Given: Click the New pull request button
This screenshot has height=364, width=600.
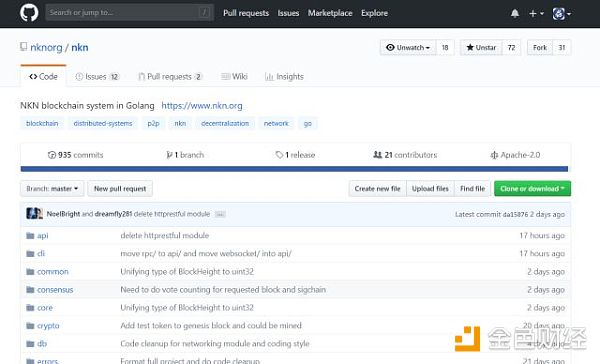Looking at the screenshot, I should [x=120, y=189].
